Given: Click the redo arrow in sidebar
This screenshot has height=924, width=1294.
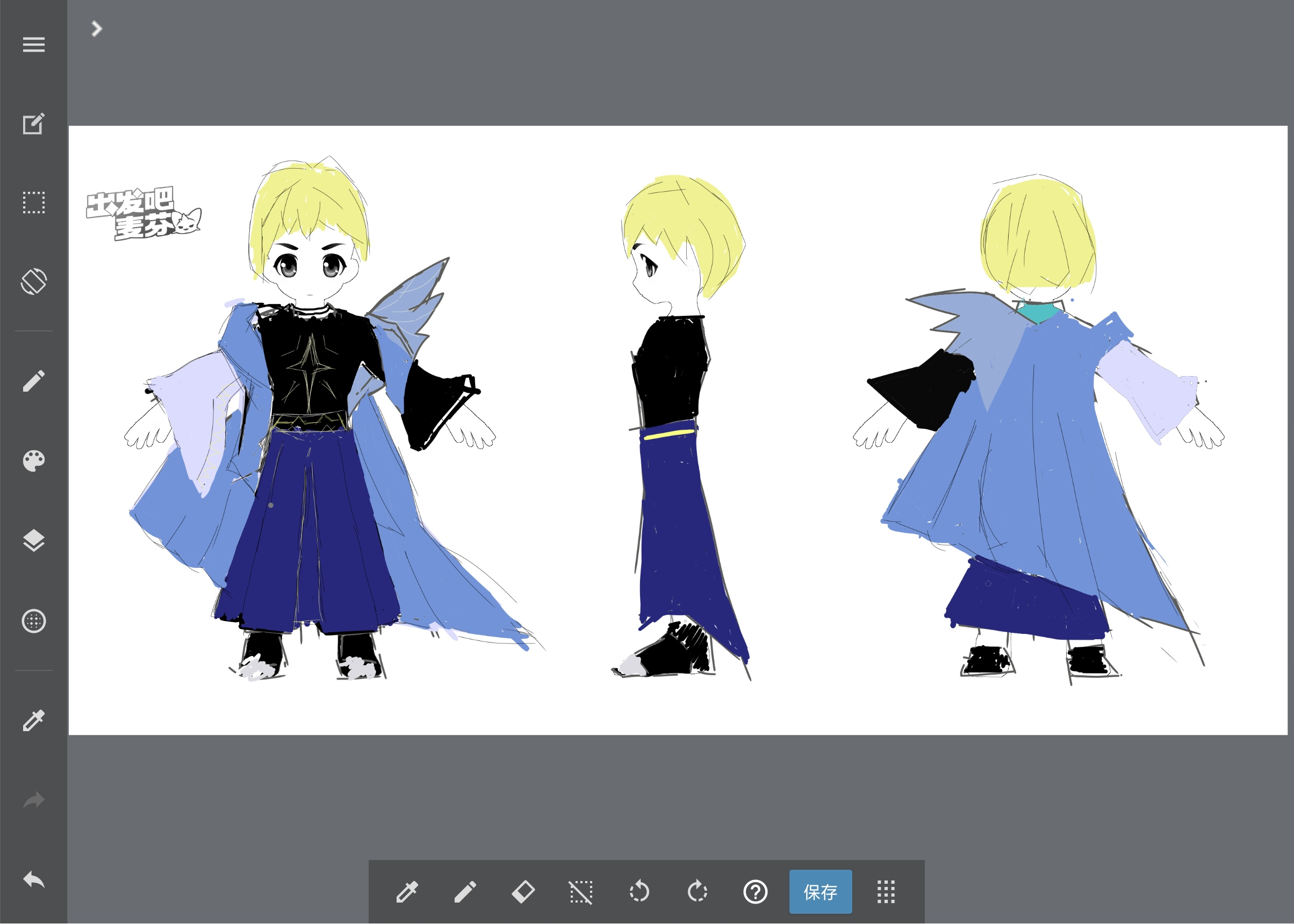Looking at the screenshot, I should (x=33, y=801).
